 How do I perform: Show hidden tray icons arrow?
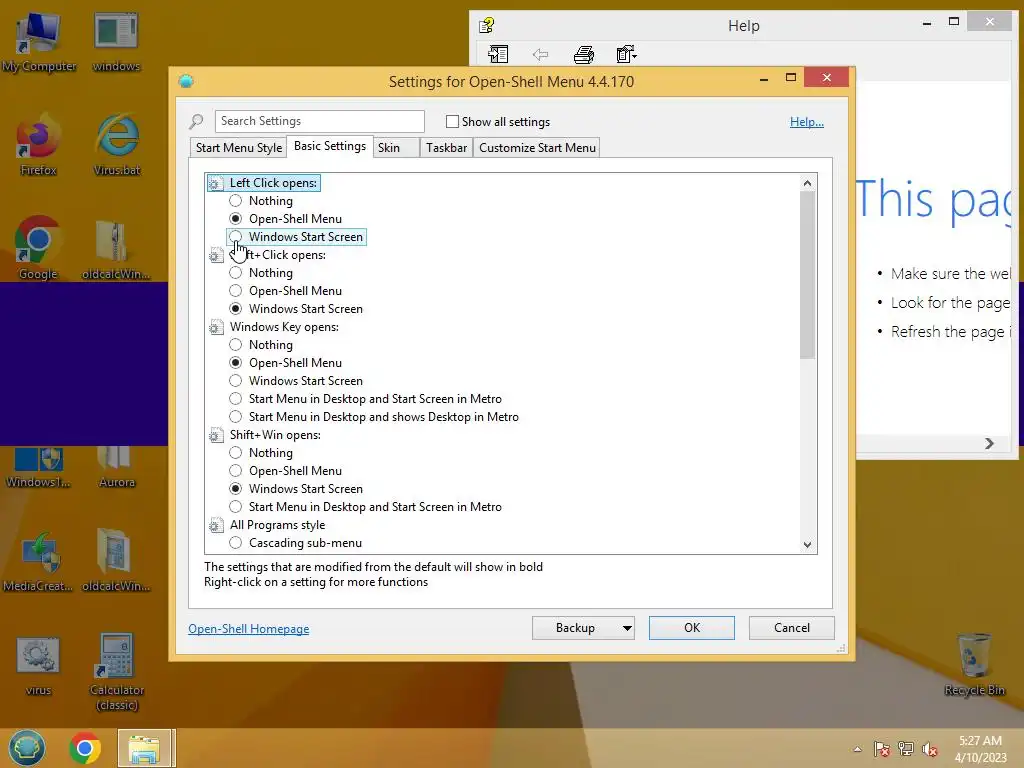tap(857, 749)
